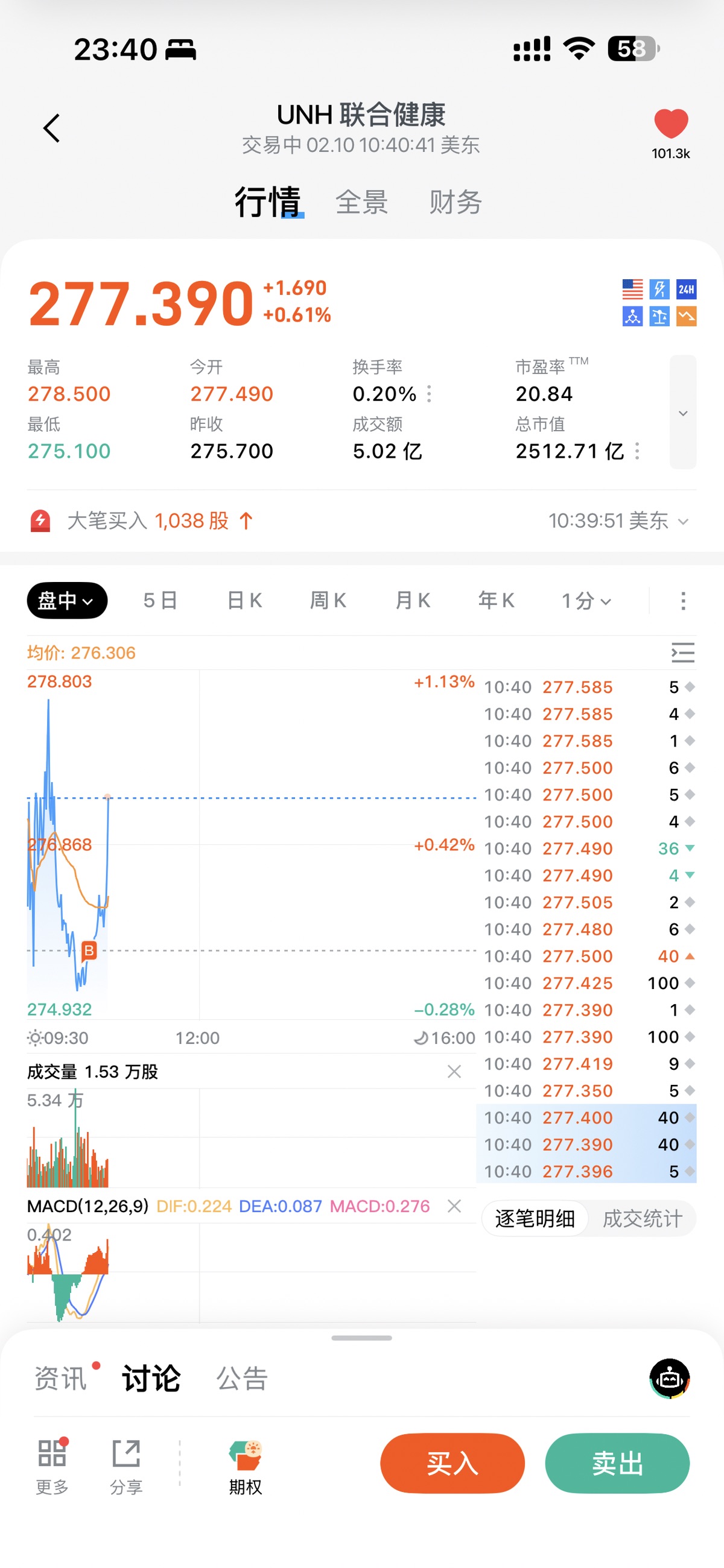The height and width of the screenshot is (1568, 724).
Task: Close the volume (成交量) indicator panel
Action: click(x=454, y=1071)
